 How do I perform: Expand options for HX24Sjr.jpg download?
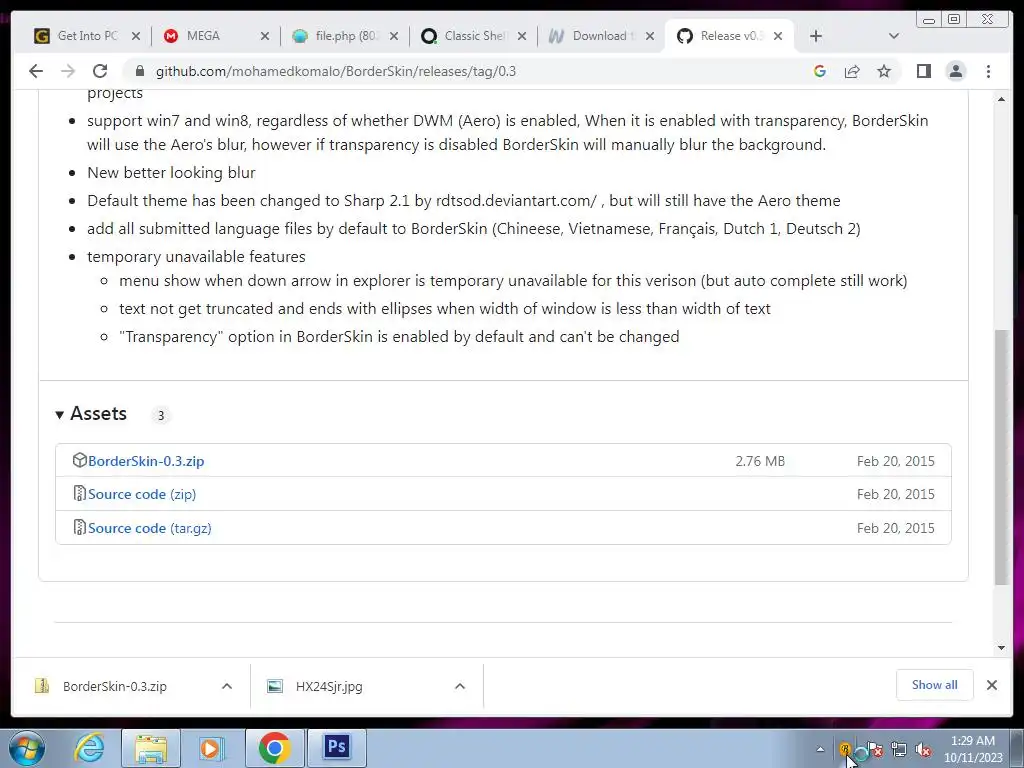coord(460,686)
